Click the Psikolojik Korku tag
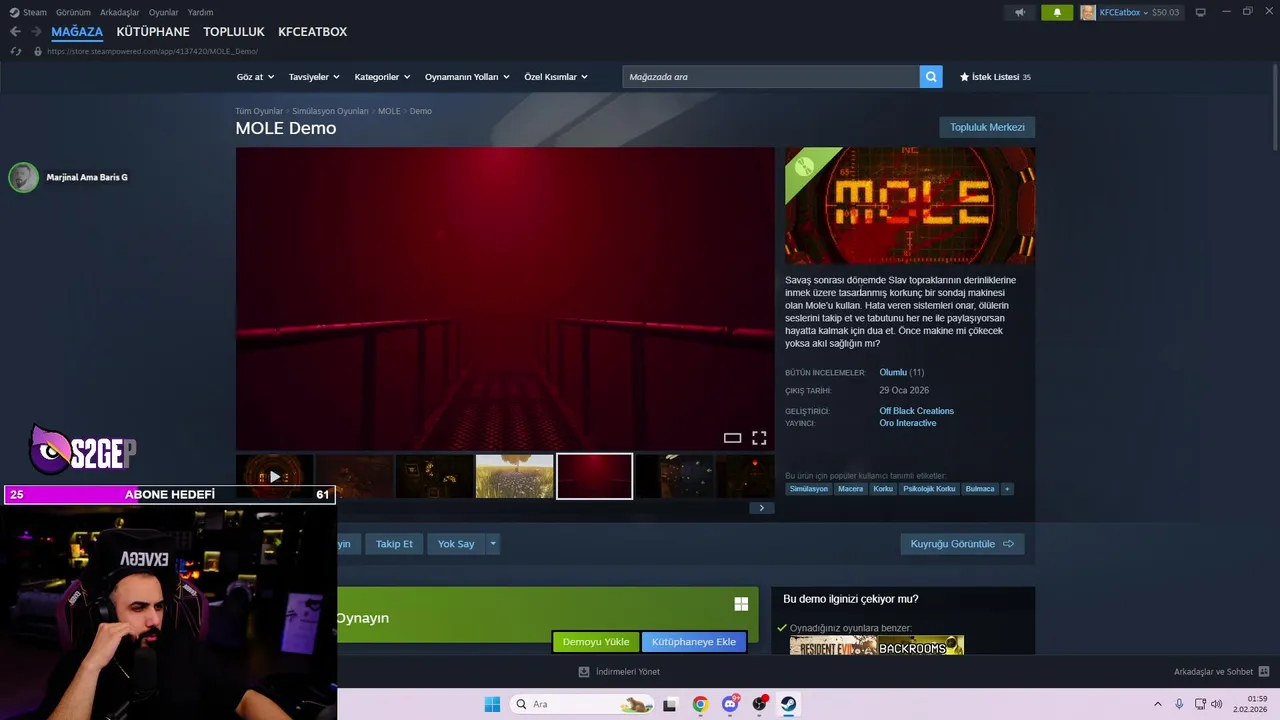 (x=929, y=489)
